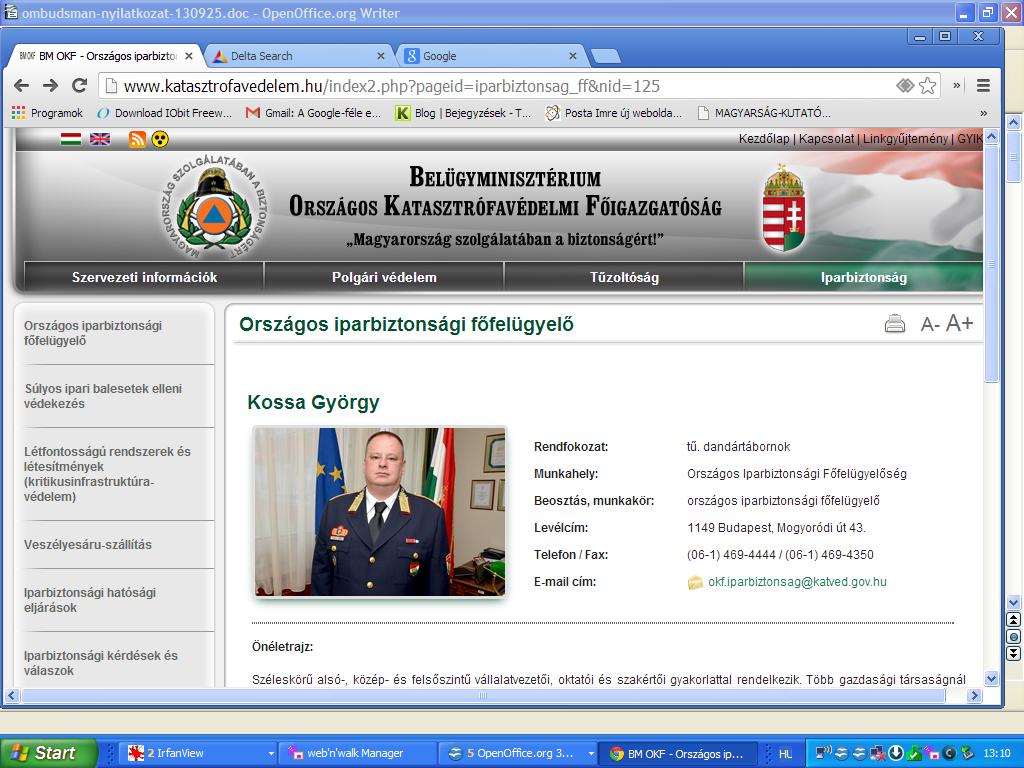Jump to next page with double-down arrow
Image resolution: width=1024 pixels, height=768 pixels.
point(1014,653)
